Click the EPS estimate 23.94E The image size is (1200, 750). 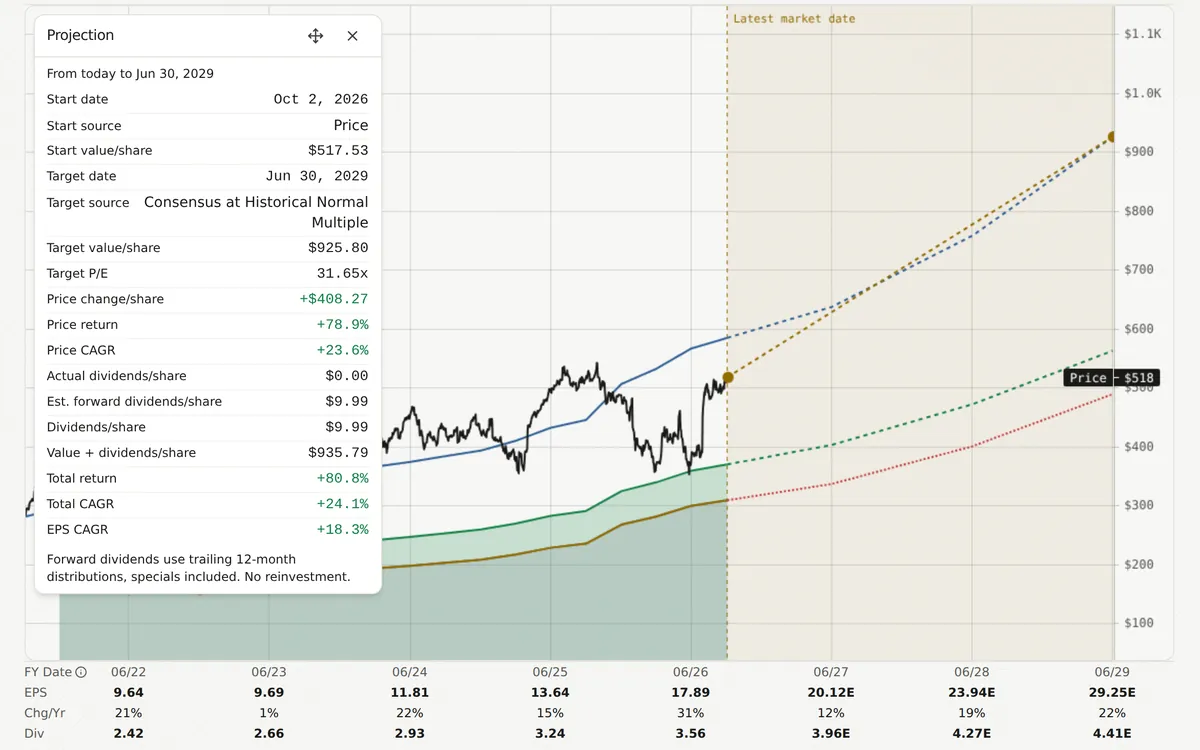click(x=972, y=692)
